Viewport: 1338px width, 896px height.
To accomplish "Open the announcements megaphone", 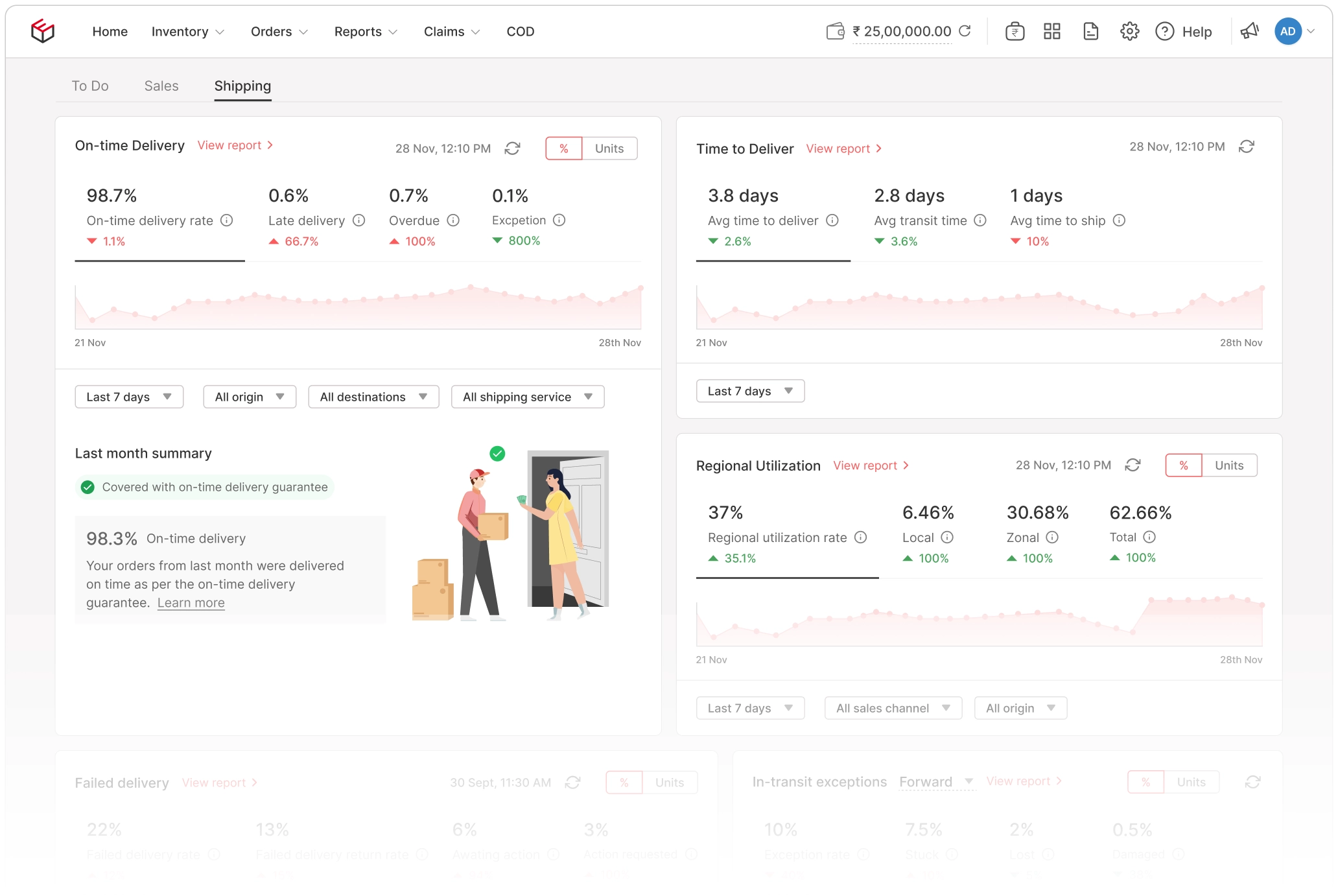I will tap(1250, 30).
